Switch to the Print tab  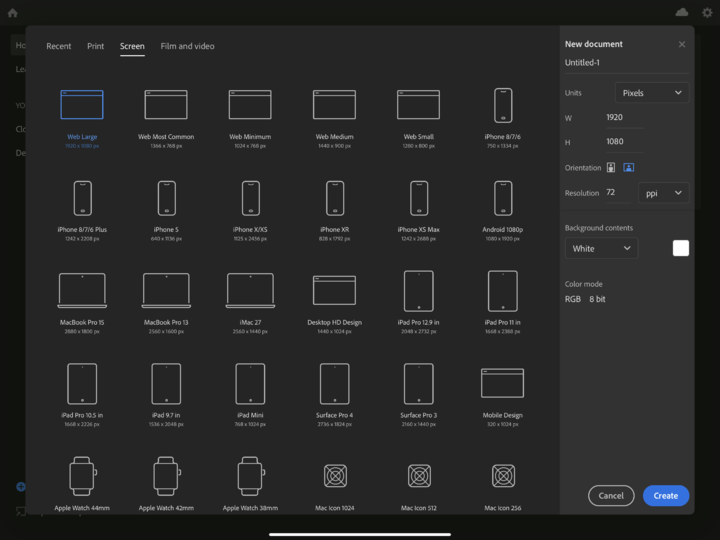click(96, 46)
